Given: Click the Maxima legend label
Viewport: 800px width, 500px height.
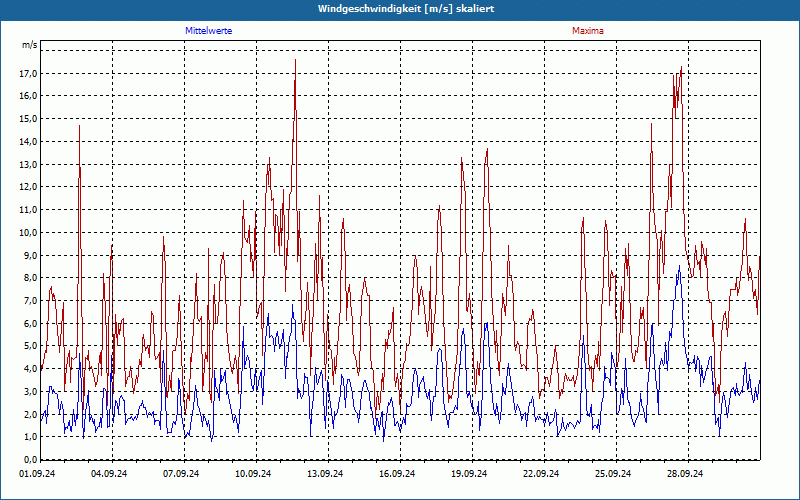Looking at the screenshot, I should tap(588, 31).
